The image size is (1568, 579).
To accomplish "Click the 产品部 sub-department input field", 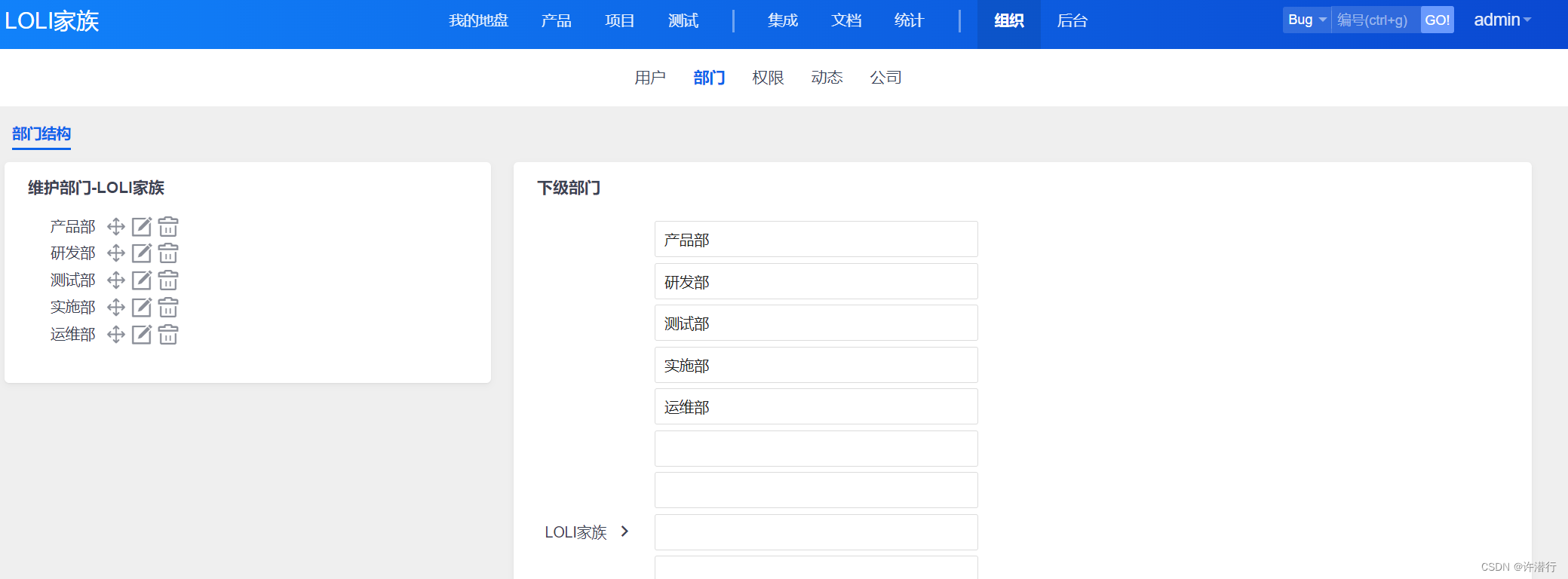I will coord(816,239).
